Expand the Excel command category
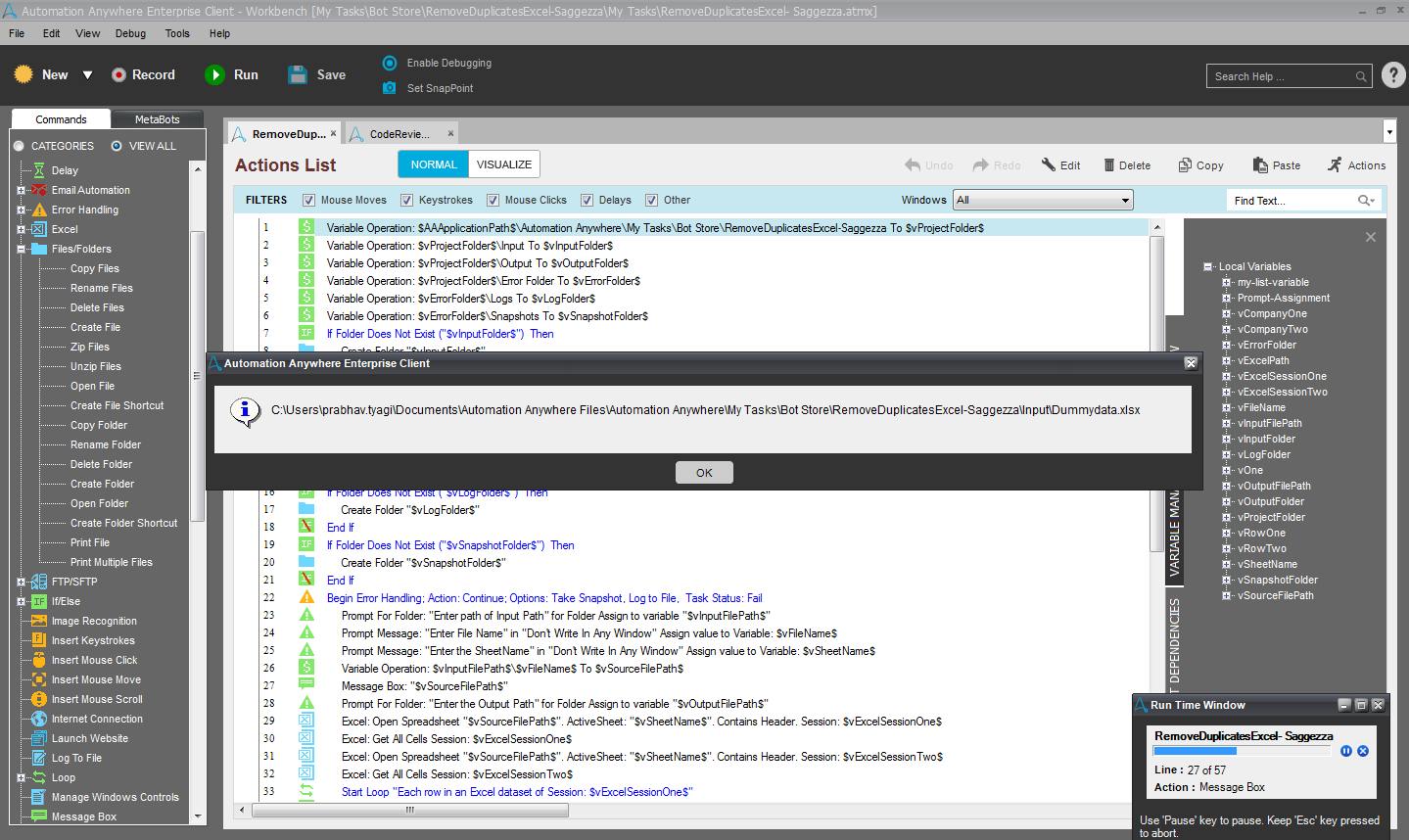 (21, 229)
